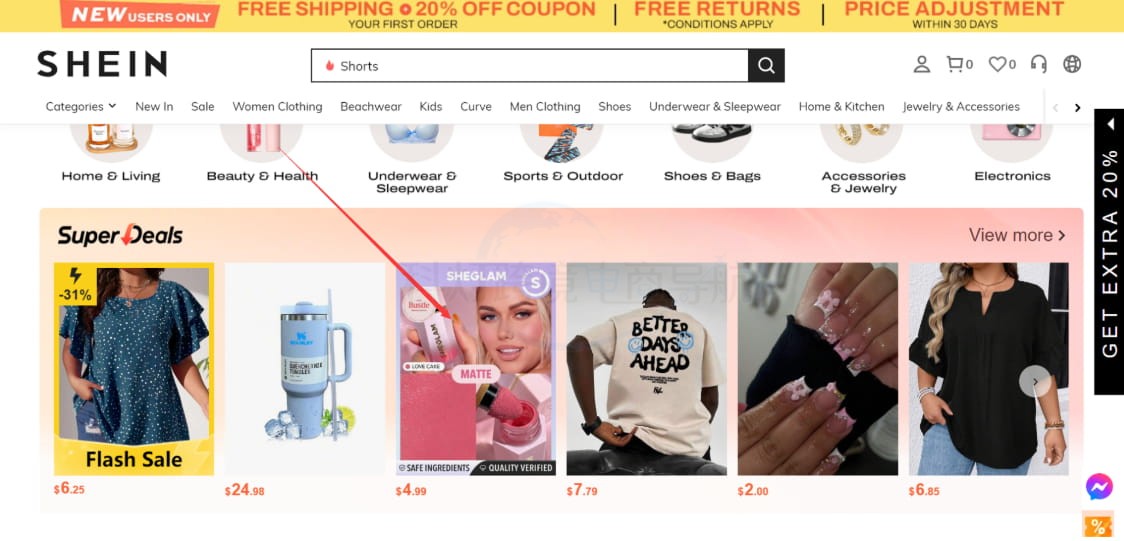Viewport: 1124px width, 541px height.
Task: Open the Sale menu item
Action: (202, 107)
